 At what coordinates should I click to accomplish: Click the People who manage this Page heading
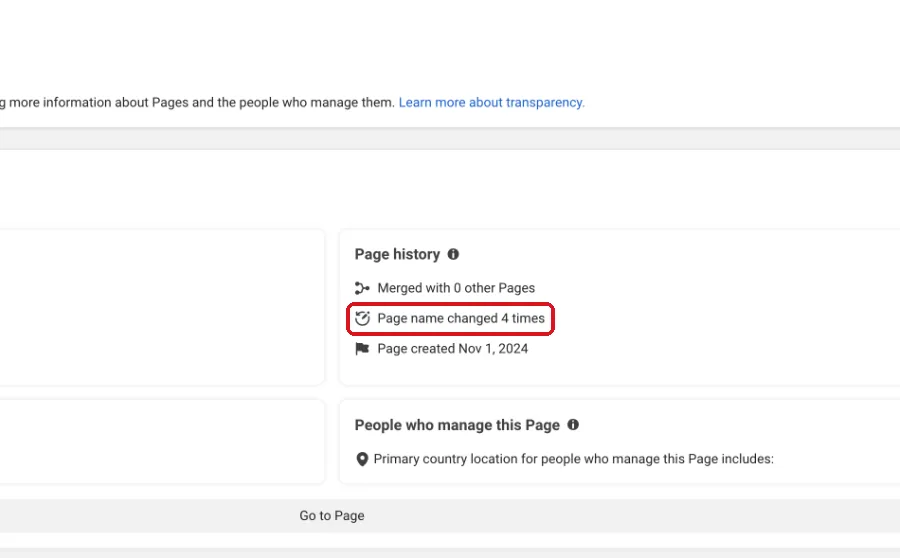(457, 425)
